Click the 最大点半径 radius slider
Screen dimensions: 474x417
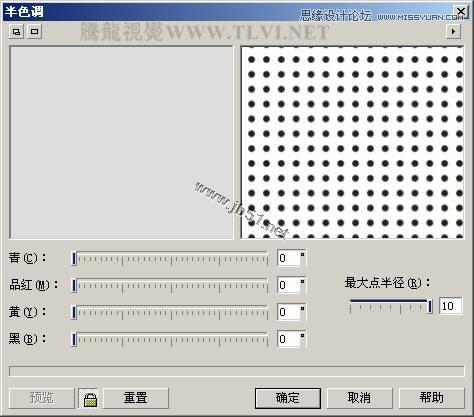pyautogui.click(x=391, y=306)
